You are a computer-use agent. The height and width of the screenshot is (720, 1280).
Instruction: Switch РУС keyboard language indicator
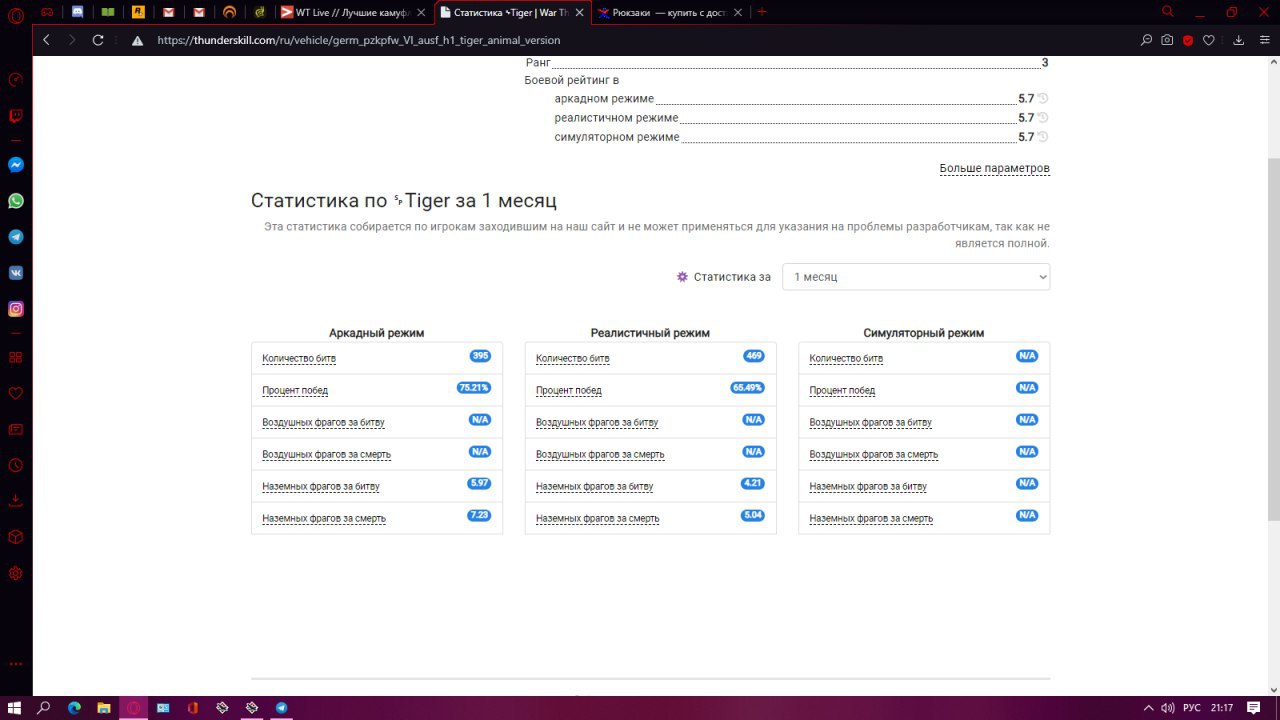1191,708
